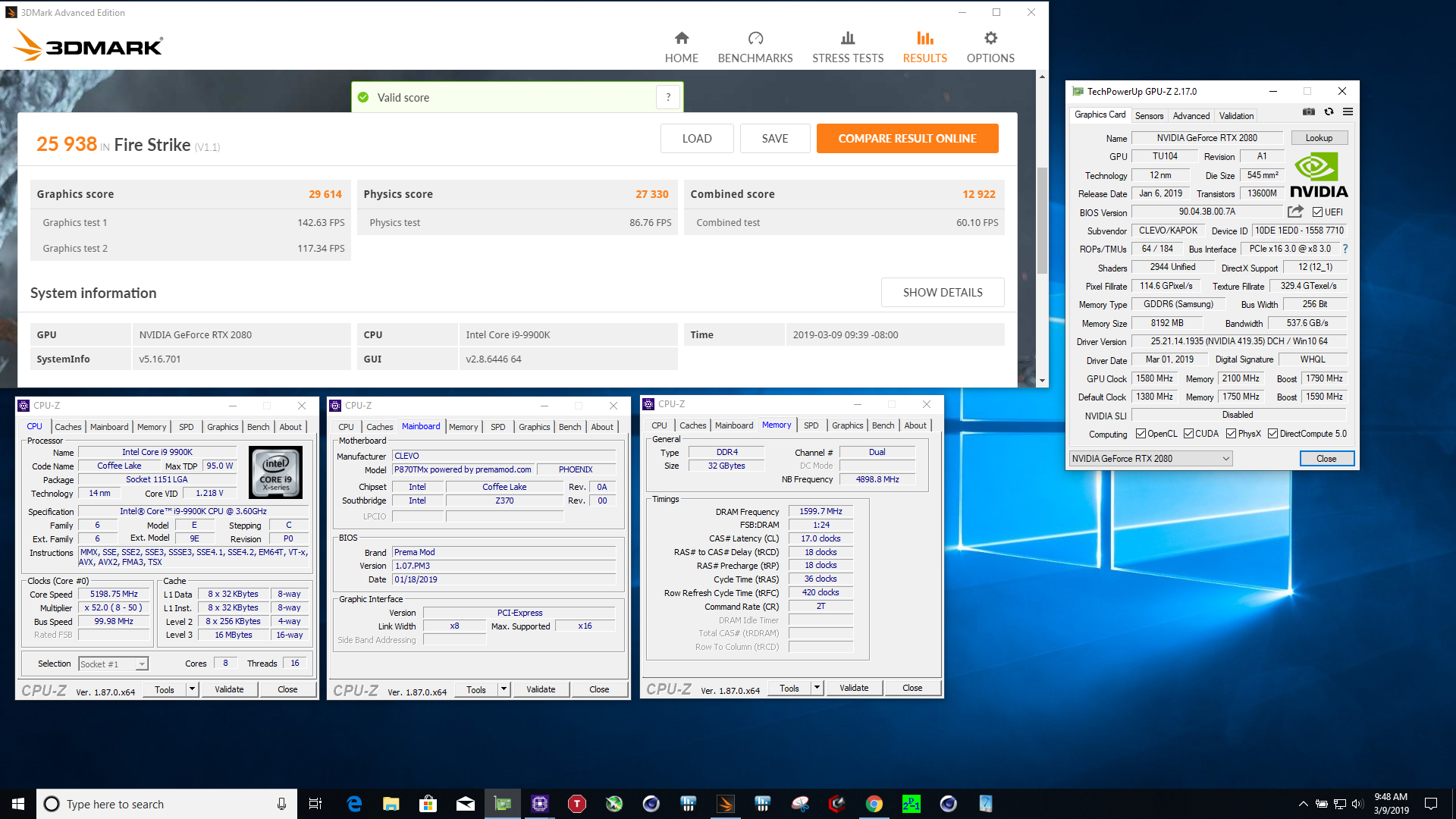Viewport: 1456px width, 819px height.
Task: Click the Windows search box on taskbar
Action: pyautogui.click(x=167, y=804)
